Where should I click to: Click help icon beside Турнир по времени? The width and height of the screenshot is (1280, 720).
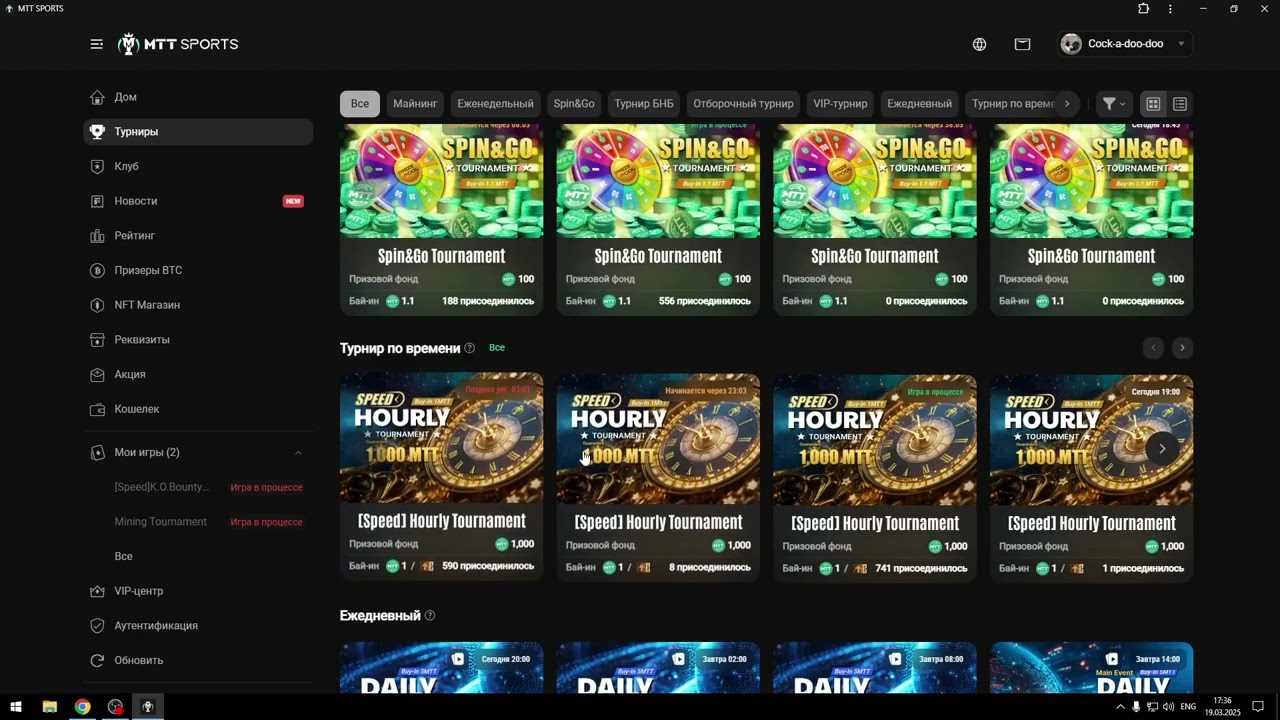[470, 348]
